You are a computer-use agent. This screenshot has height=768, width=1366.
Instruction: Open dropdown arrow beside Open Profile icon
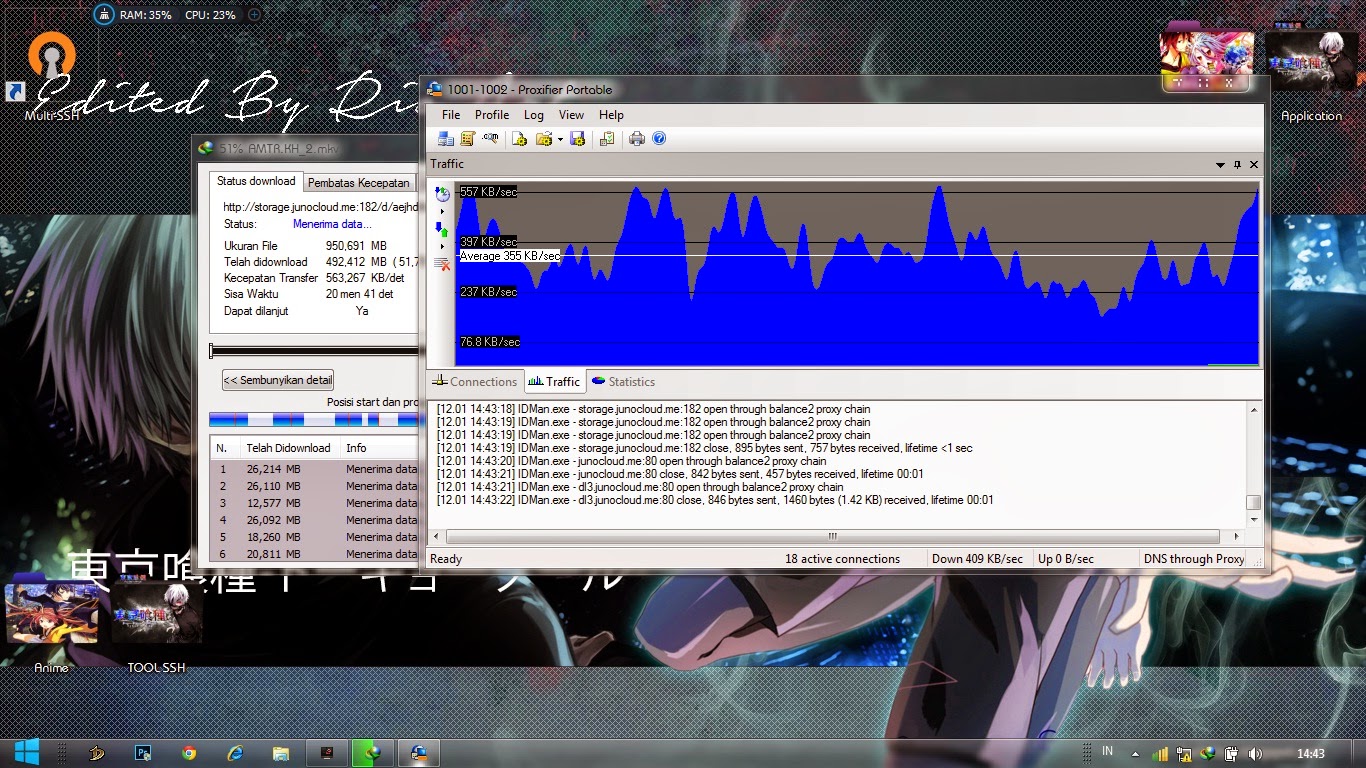pos(560,139)
